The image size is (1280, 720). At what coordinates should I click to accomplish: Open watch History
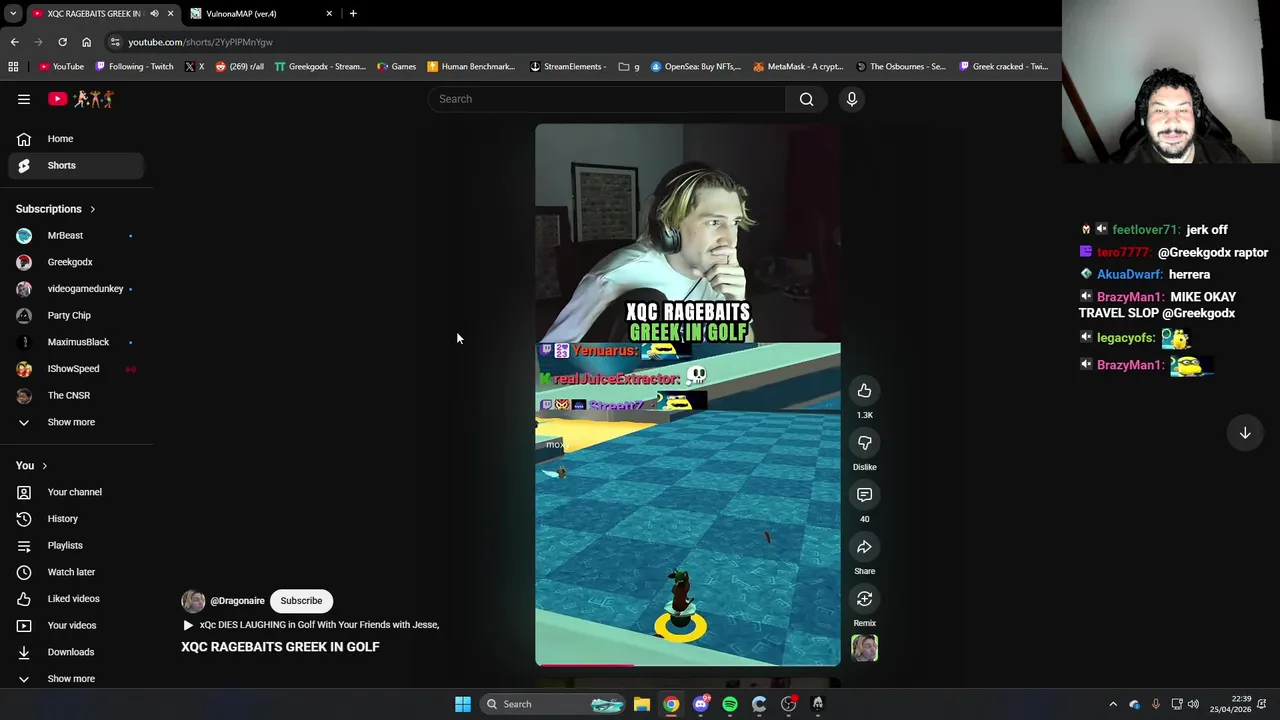click(76, 519)
